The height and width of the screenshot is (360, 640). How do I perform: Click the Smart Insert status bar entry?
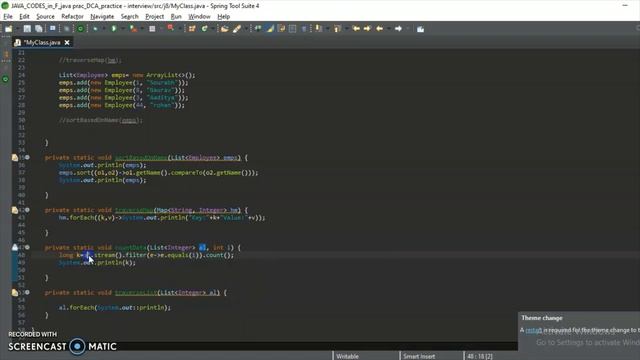419,356
